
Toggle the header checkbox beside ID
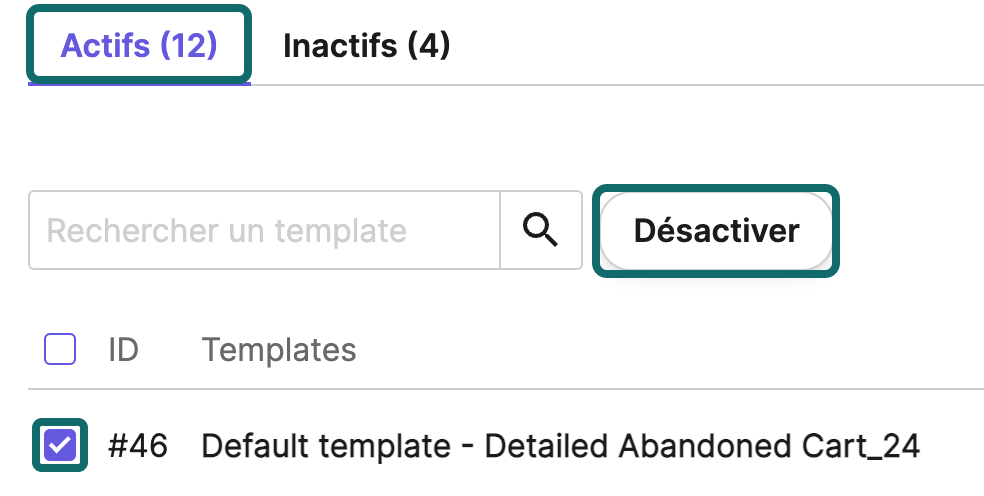pyautogui.click(x=60, y=349)
